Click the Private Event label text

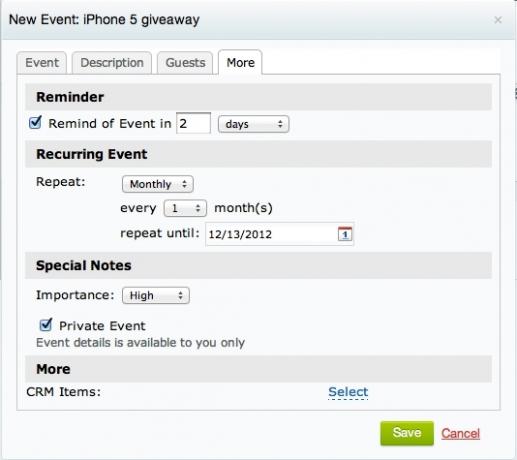click(x=102, y=326)
